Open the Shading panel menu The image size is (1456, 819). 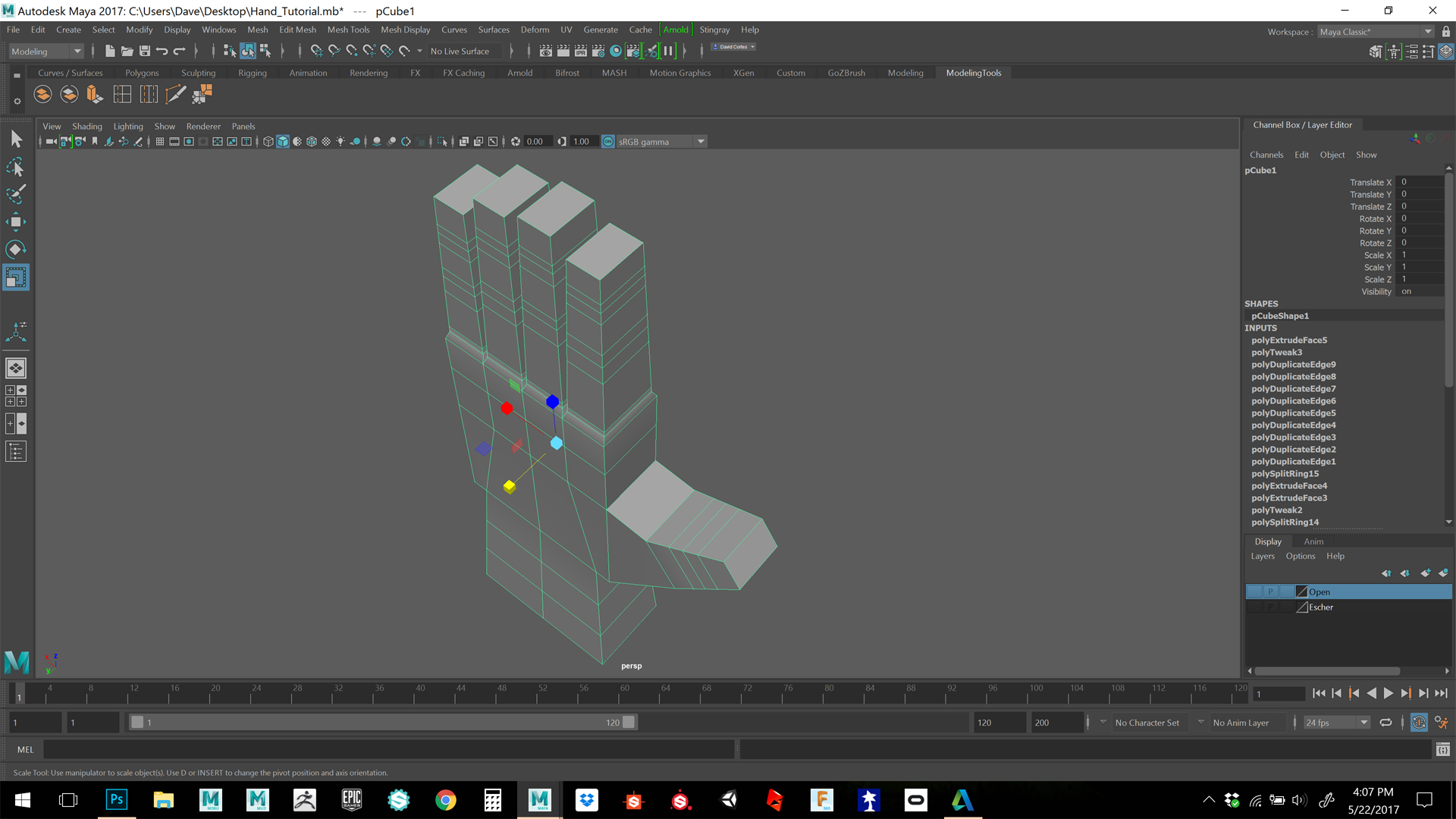[86, 127]
